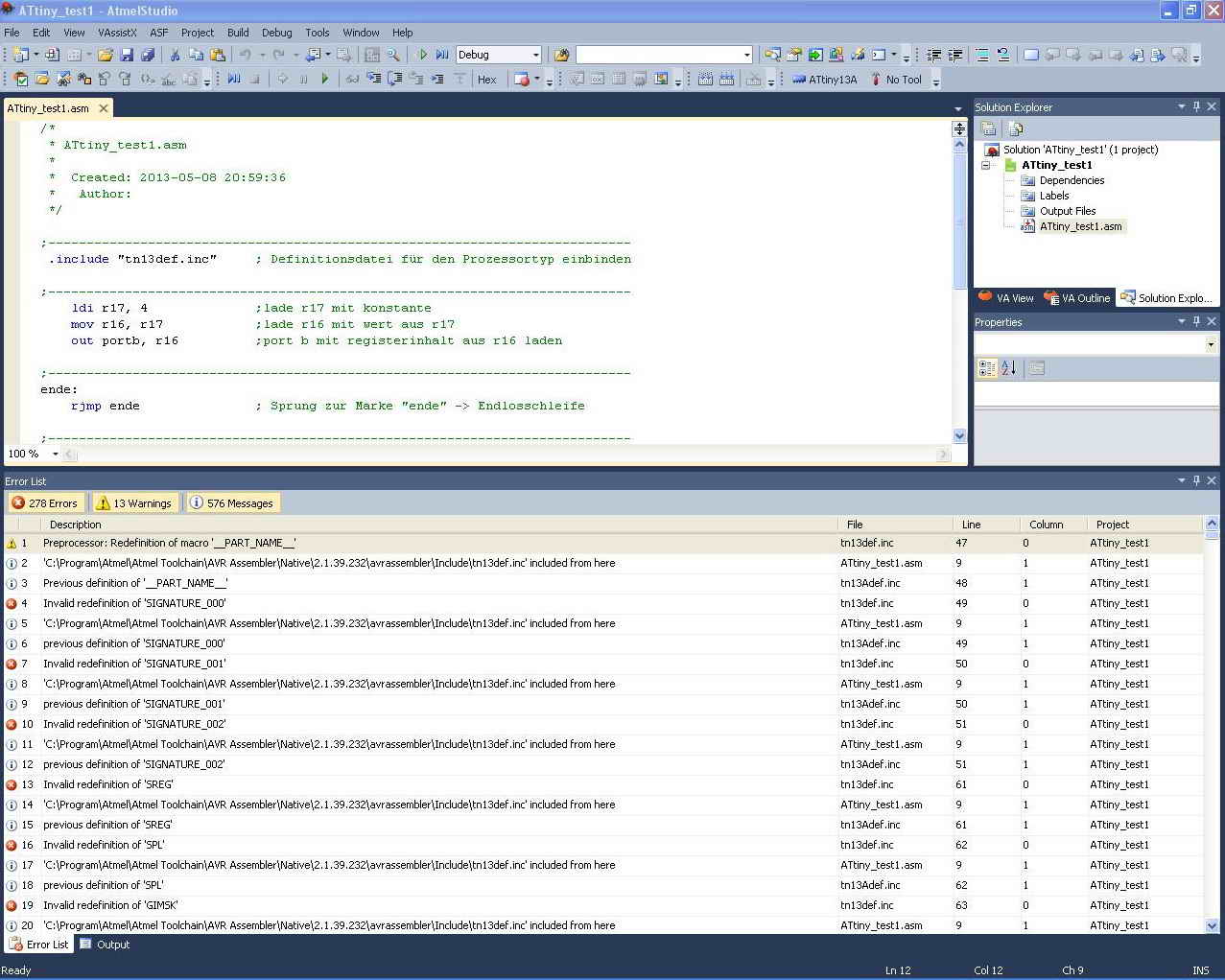Open the Build menu
The height and width of the screenshot is (980, 1225).
point(238,33)
